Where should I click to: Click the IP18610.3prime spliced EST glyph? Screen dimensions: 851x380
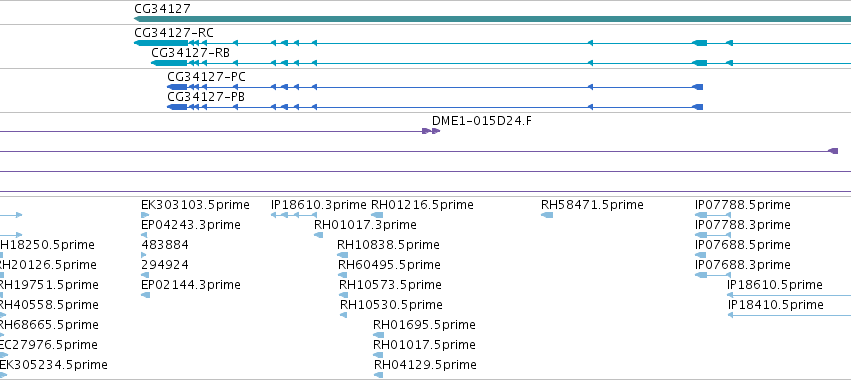click(x=294, y=215)
